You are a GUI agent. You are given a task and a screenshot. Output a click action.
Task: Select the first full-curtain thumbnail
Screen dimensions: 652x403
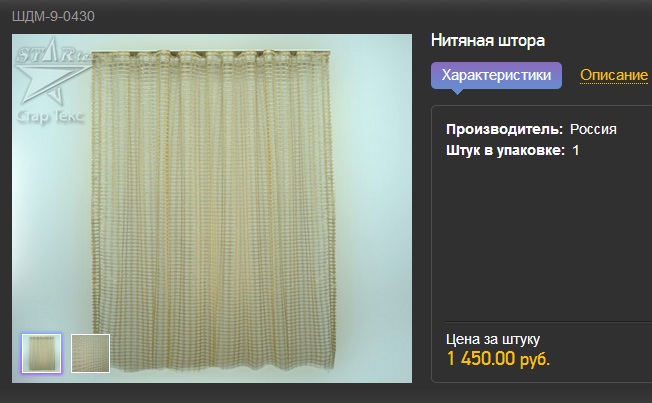42,353
